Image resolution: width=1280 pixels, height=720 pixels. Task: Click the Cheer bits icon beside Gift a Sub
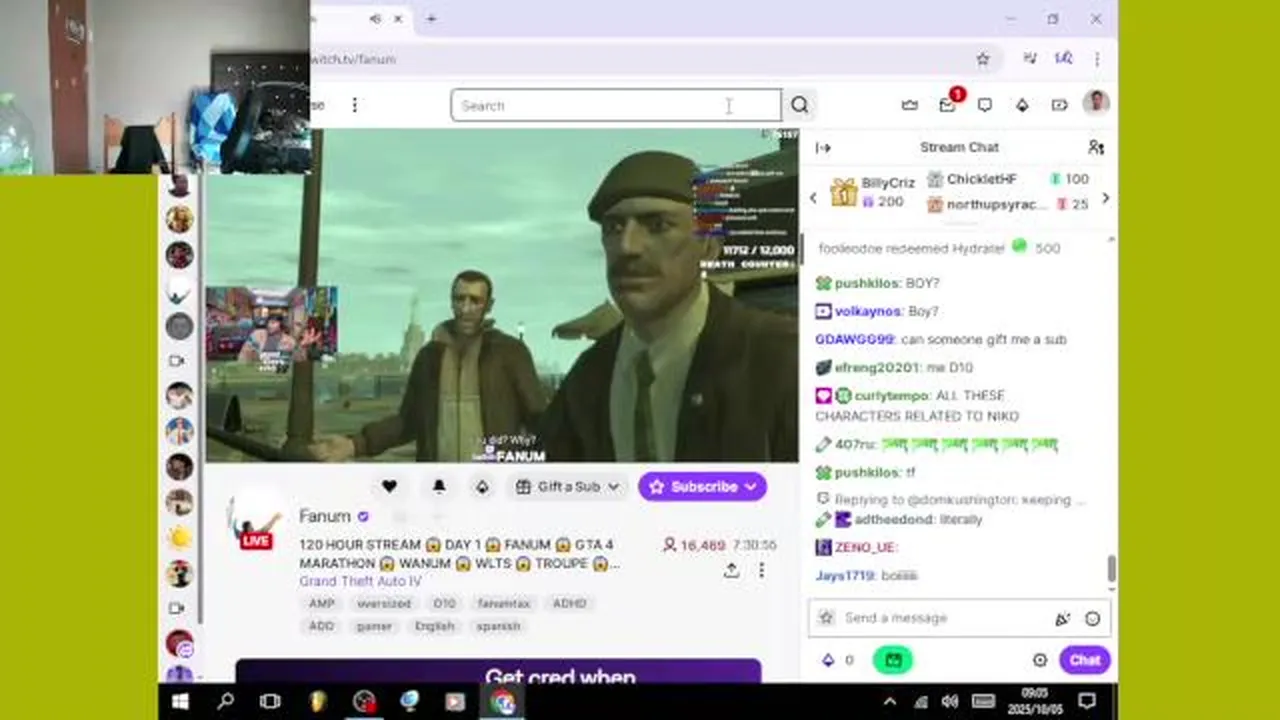pos(482,486)
